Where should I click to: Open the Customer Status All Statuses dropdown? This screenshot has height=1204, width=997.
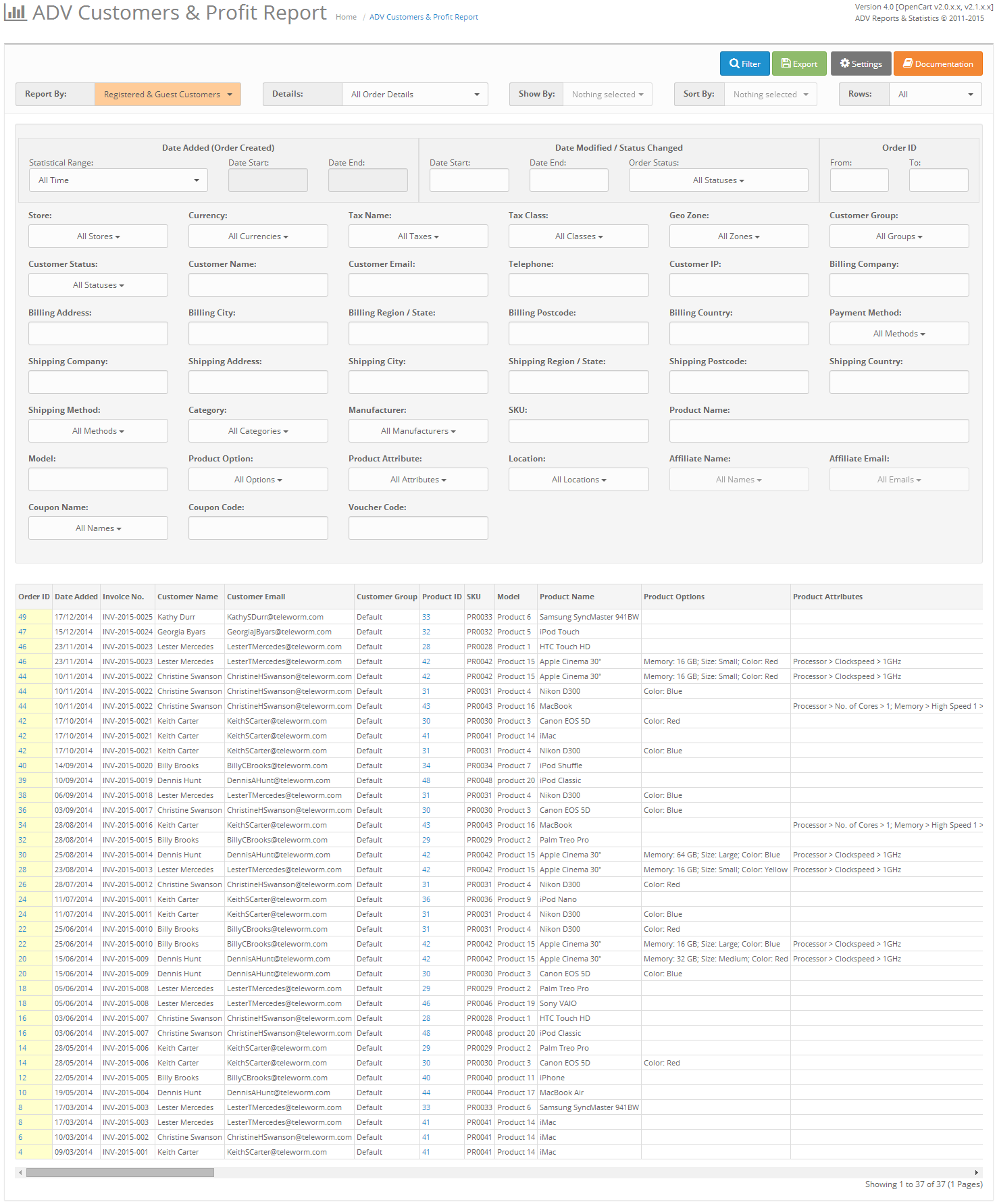pos(98,285)
